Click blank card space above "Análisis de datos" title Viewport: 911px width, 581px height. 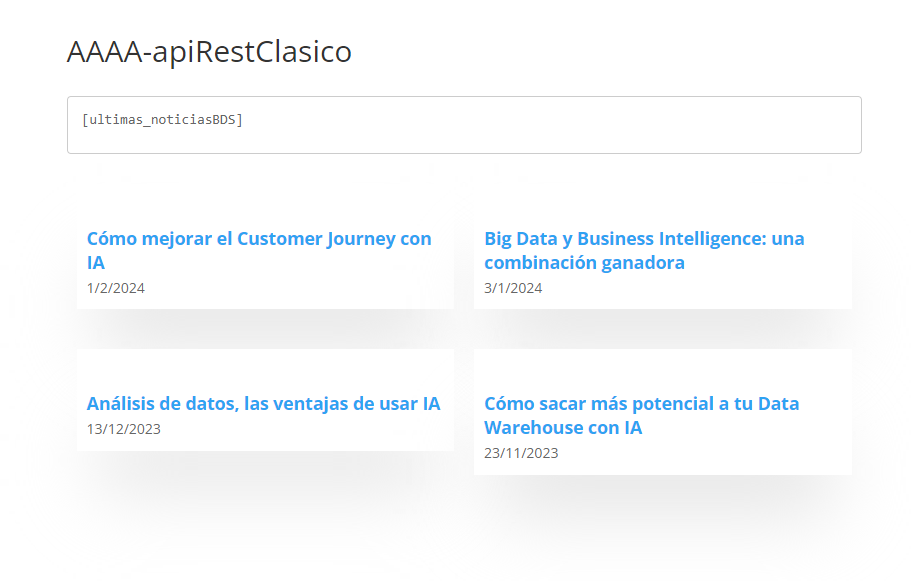(265, 370)
